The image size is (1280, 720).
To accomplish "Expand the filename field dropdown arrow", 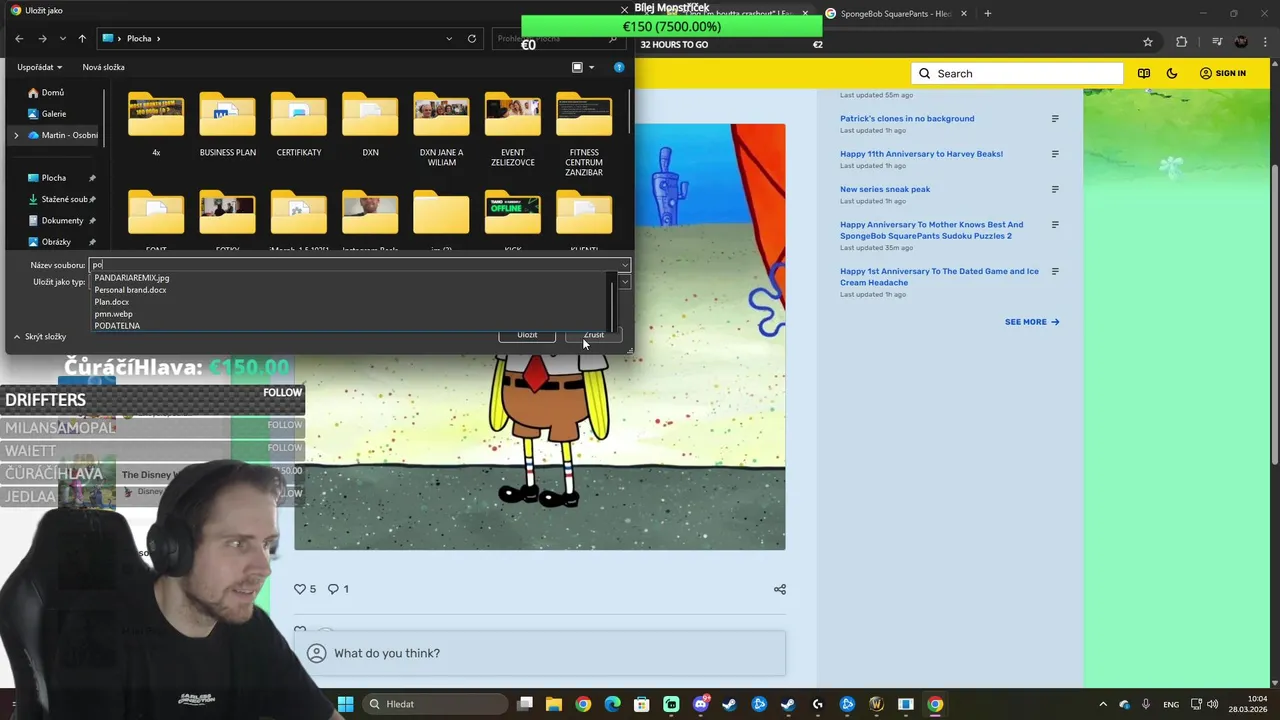I will point(625,265).
